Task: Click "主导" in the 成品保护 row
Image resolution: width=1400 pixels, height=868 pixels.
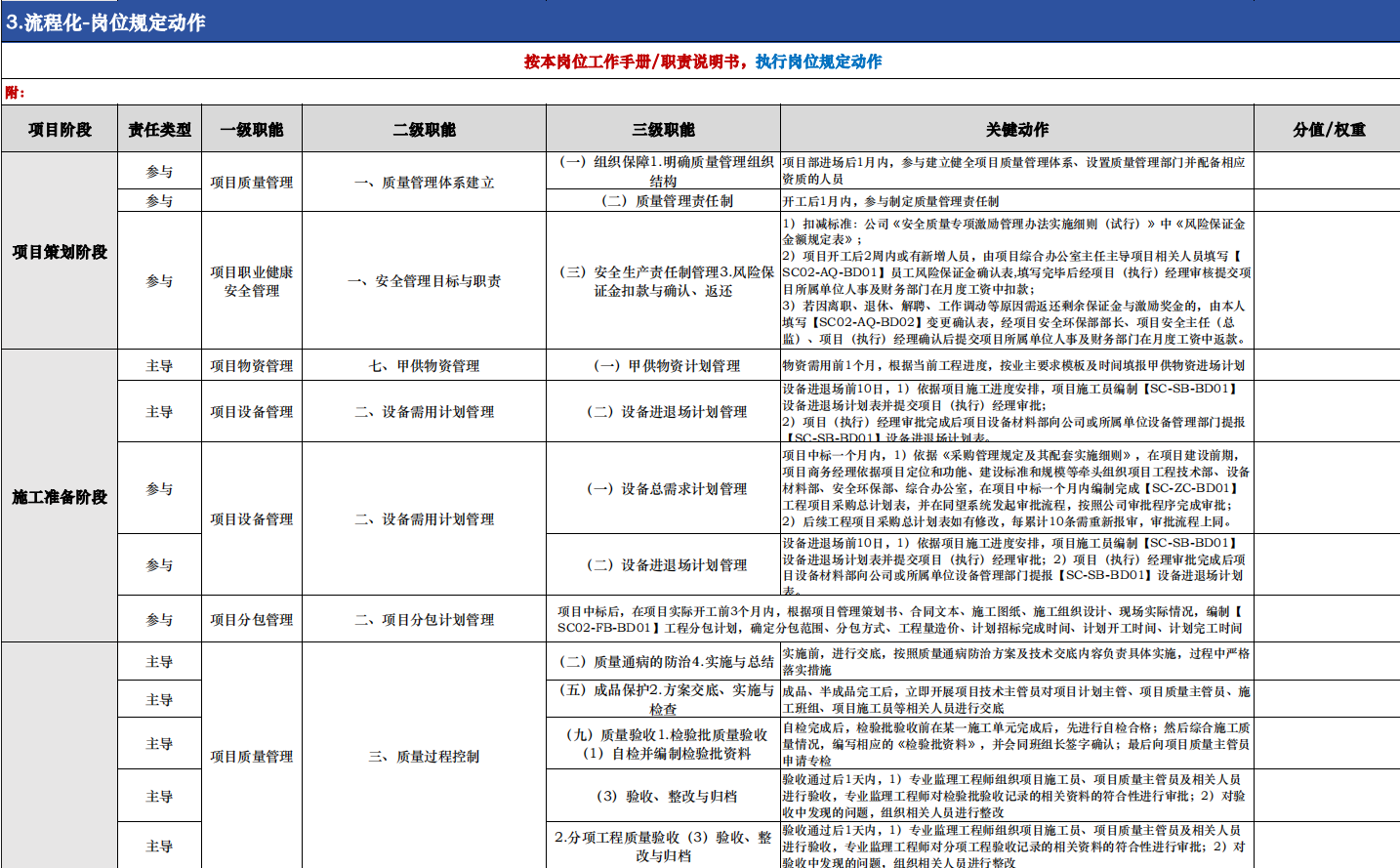Action: tap(159, 700)
